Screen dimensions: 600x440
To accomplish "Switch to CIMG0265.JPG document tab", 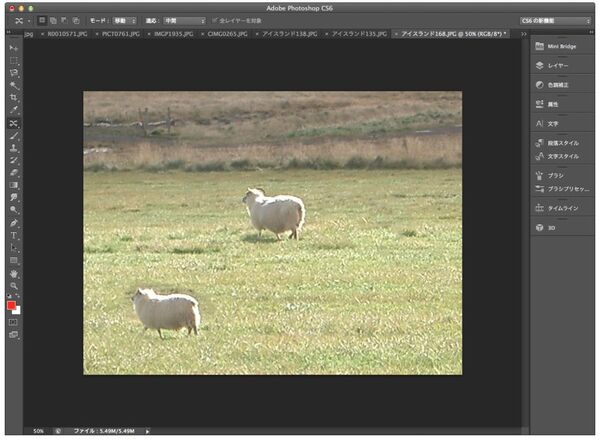I will tap(227, 34).
